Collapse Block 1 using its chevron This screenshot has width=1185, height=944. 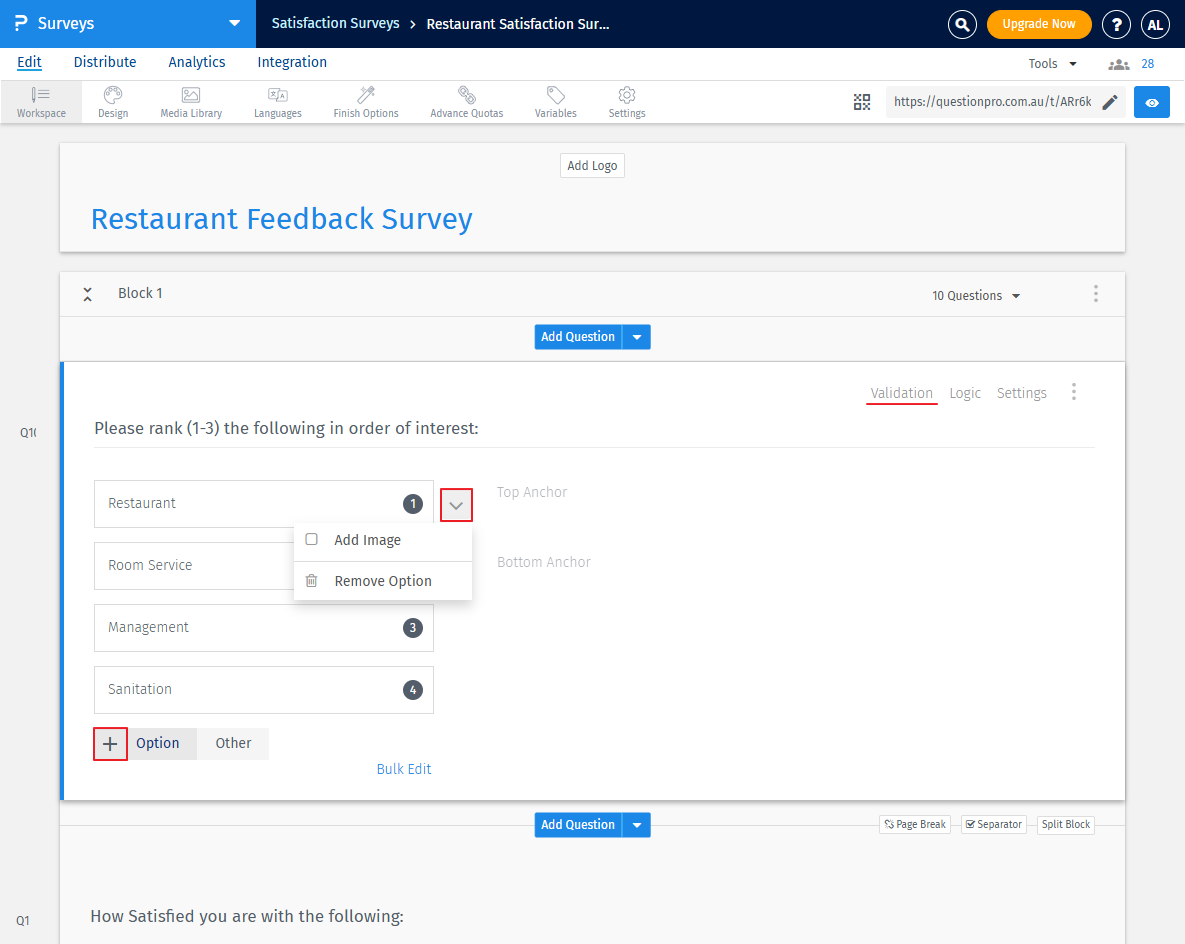87,294
